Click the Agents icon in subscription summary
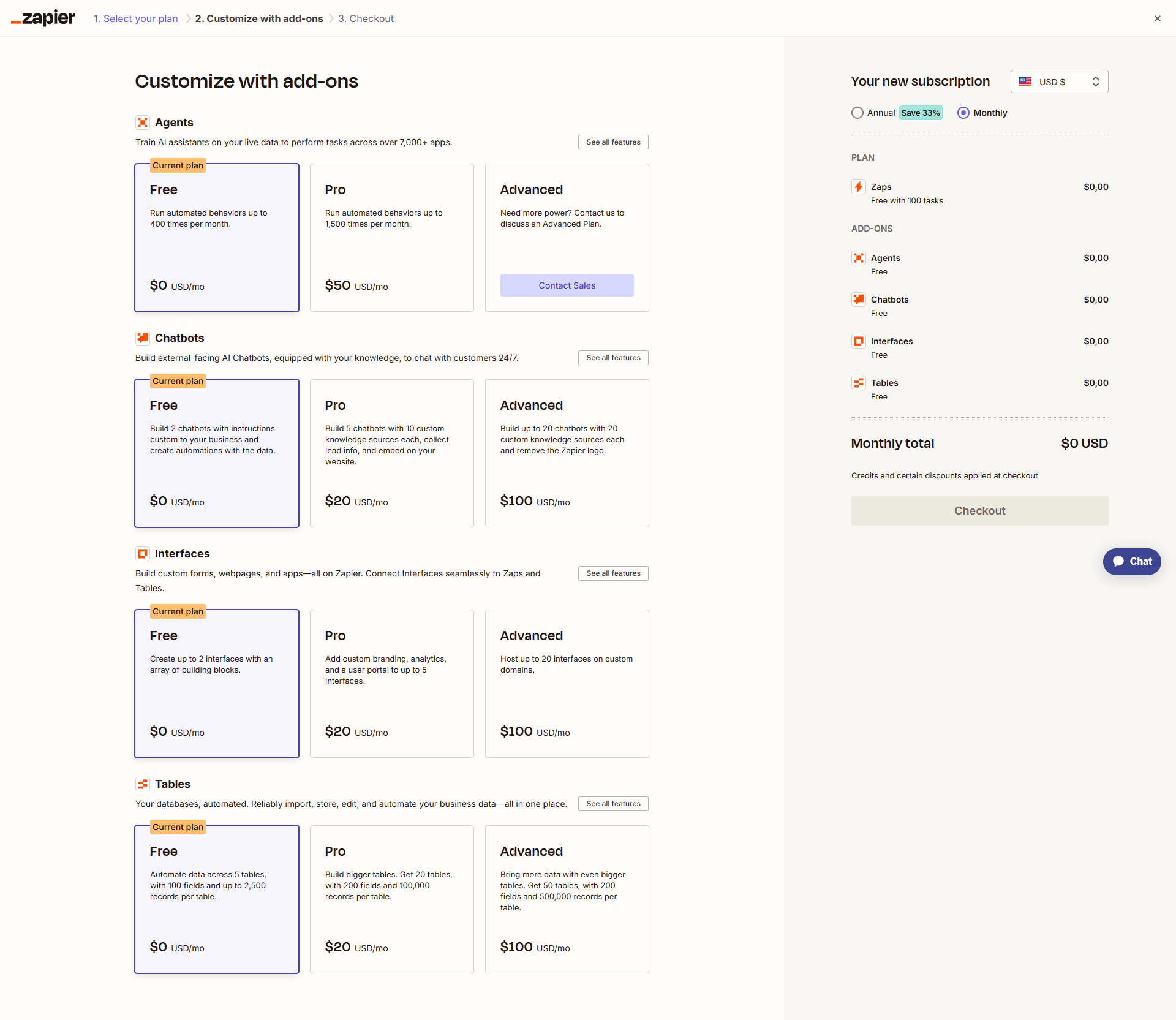1176x1020 pixels. tap(859, 258)
